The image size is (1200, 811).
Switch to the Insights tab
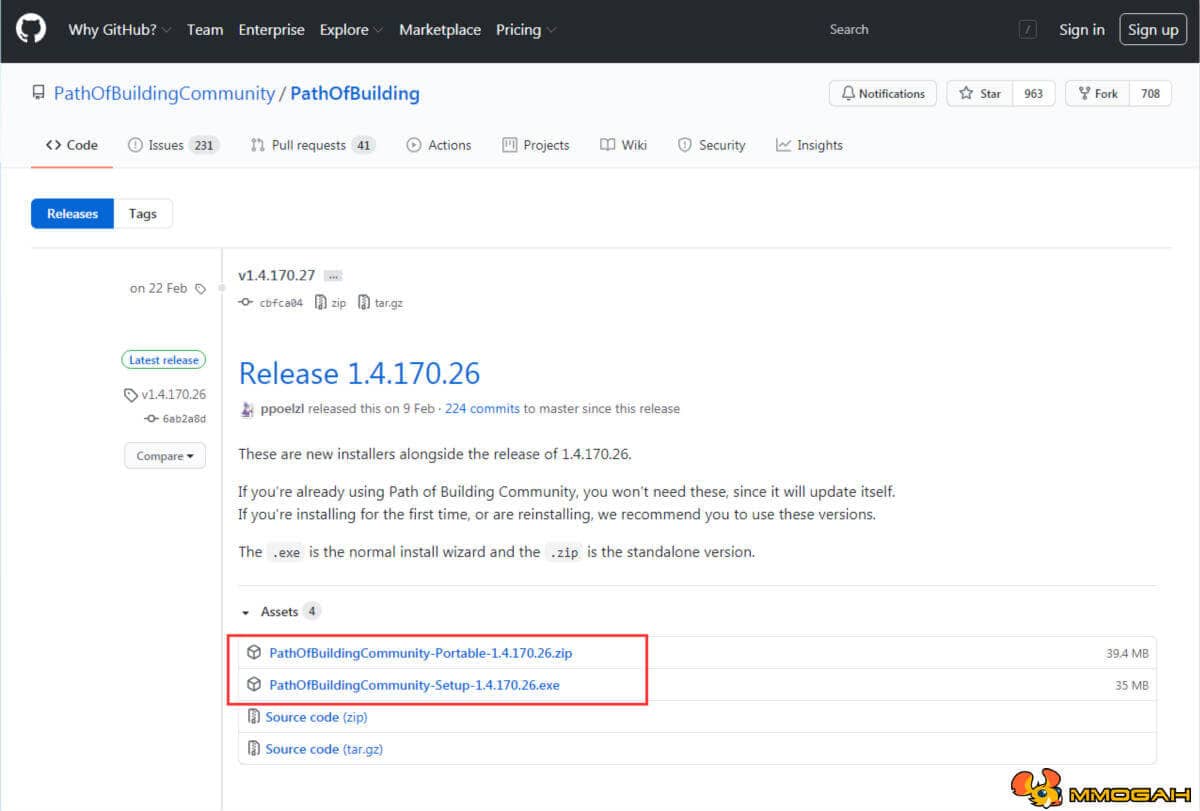[x=809, y=145]
